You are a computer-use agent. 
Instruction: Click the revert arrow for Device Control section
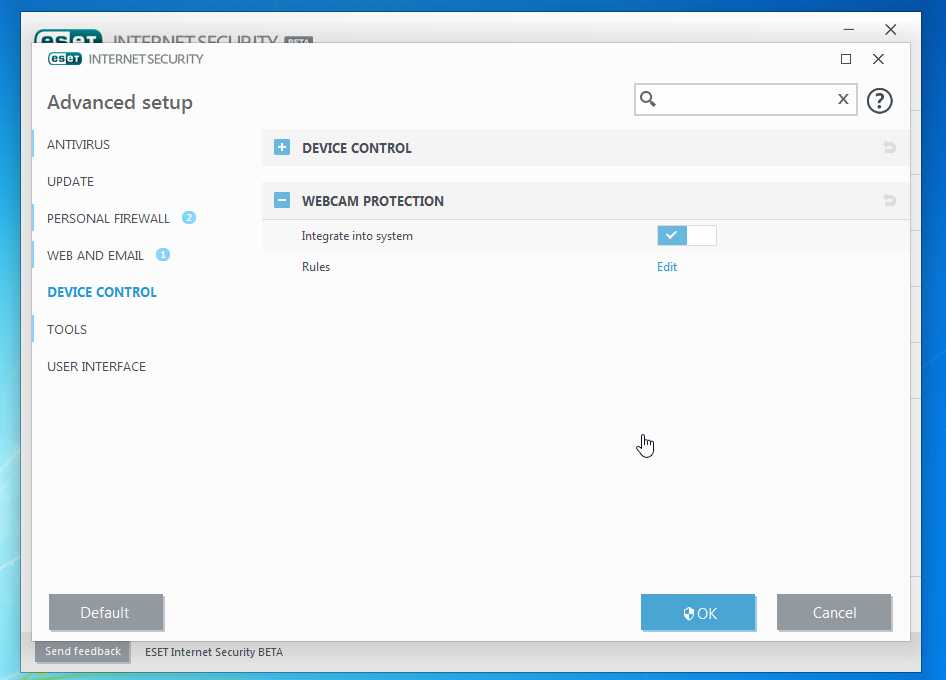click(889, 148)
